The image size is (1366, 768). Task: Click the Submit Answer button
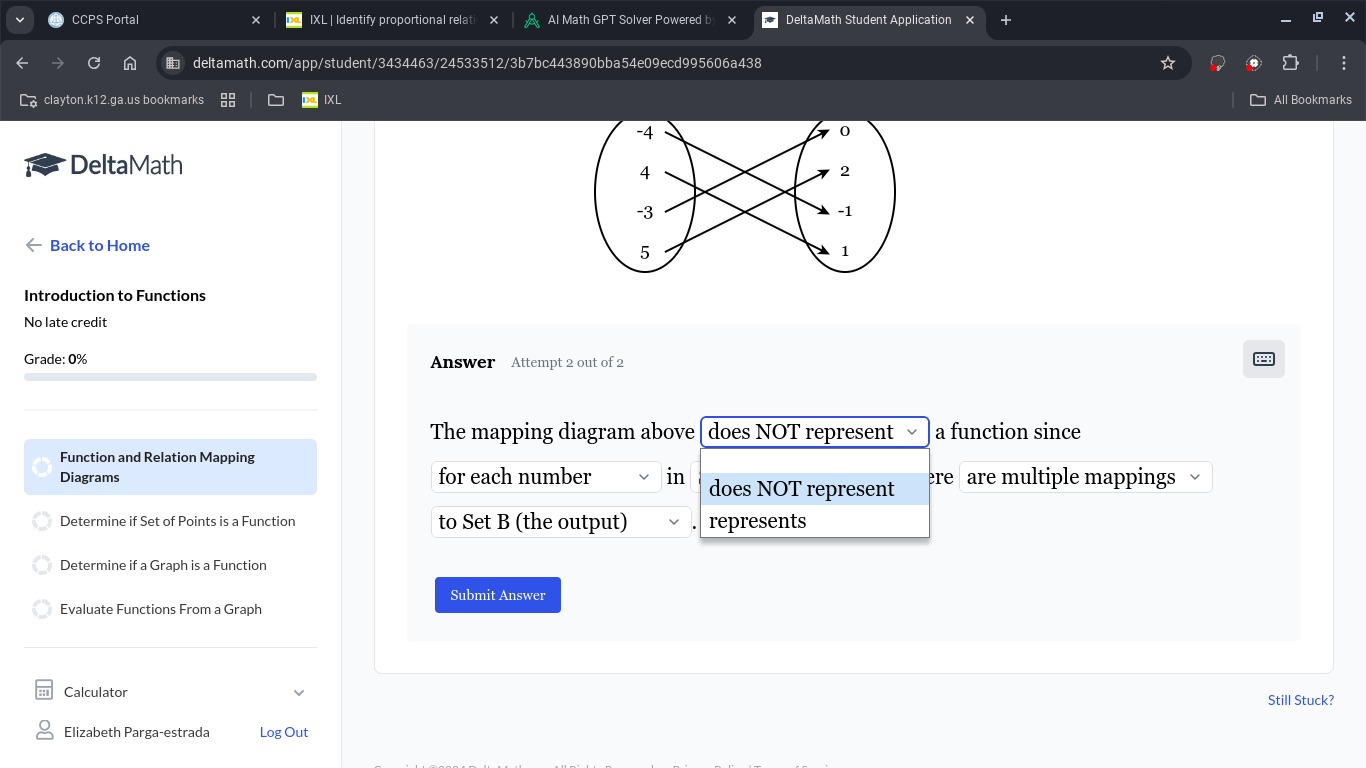(x=498, y=595)
